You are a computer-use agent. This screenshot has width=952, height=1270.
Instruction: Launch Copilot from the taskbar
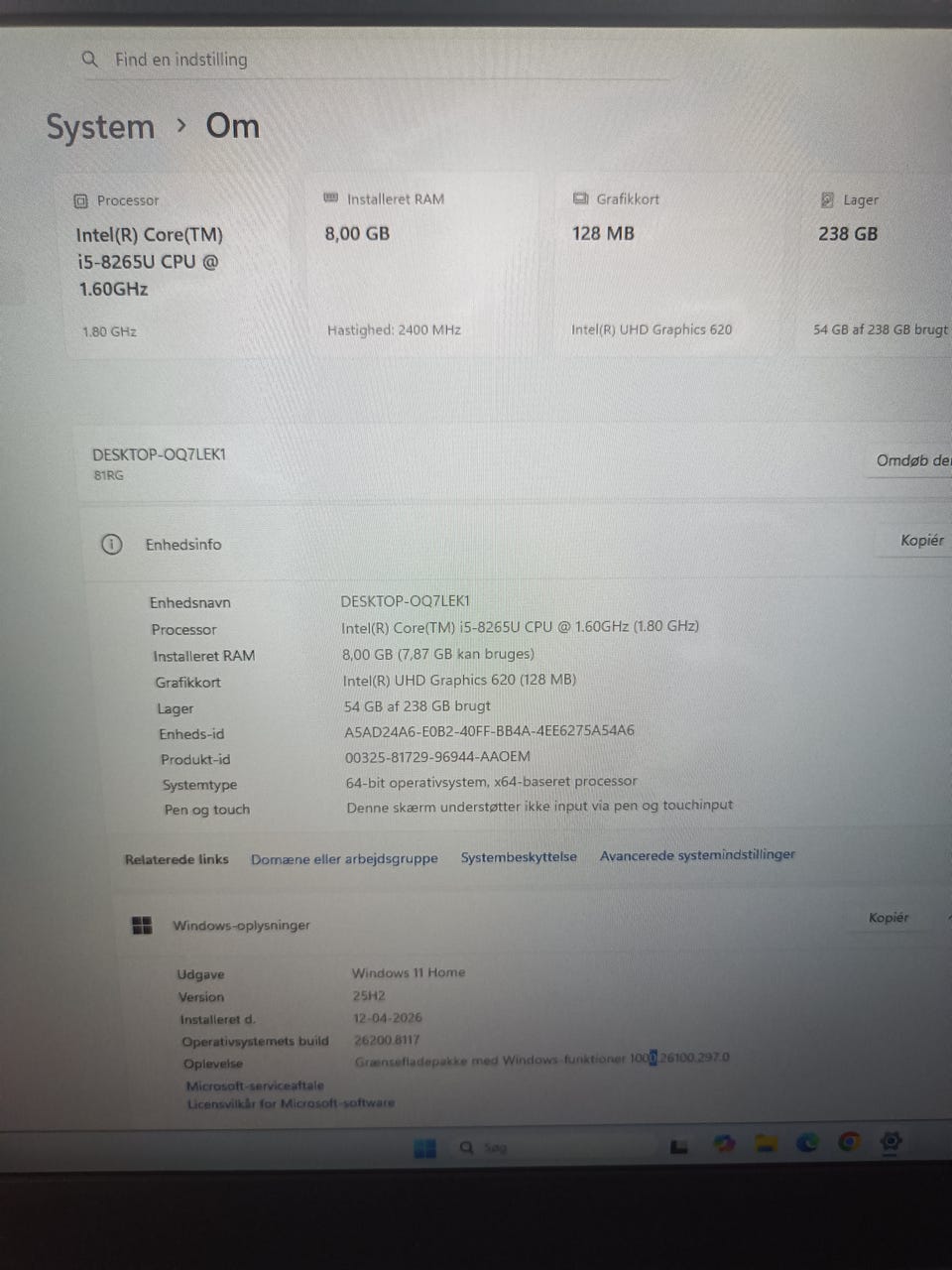pyautogui.click(x=724, y=1144)
